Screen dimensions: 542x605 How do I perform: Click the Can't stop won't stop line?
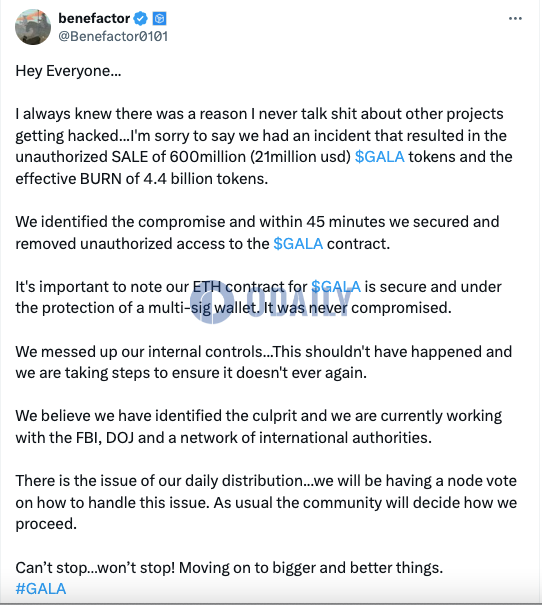pos(229,568)
